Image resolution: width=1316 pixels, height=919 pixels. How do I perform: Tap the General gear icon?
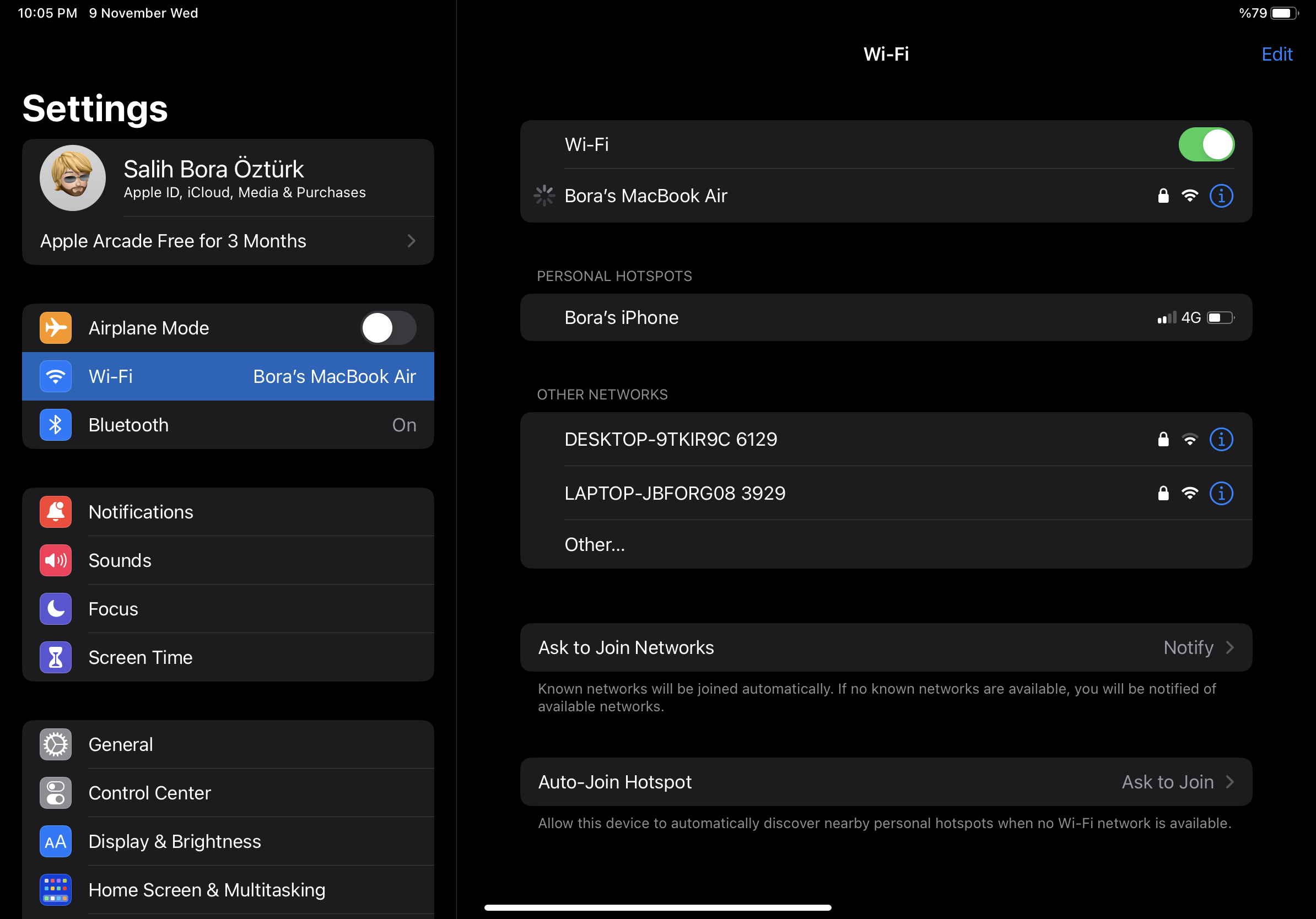pyautogui.click(x=56, y=744)
